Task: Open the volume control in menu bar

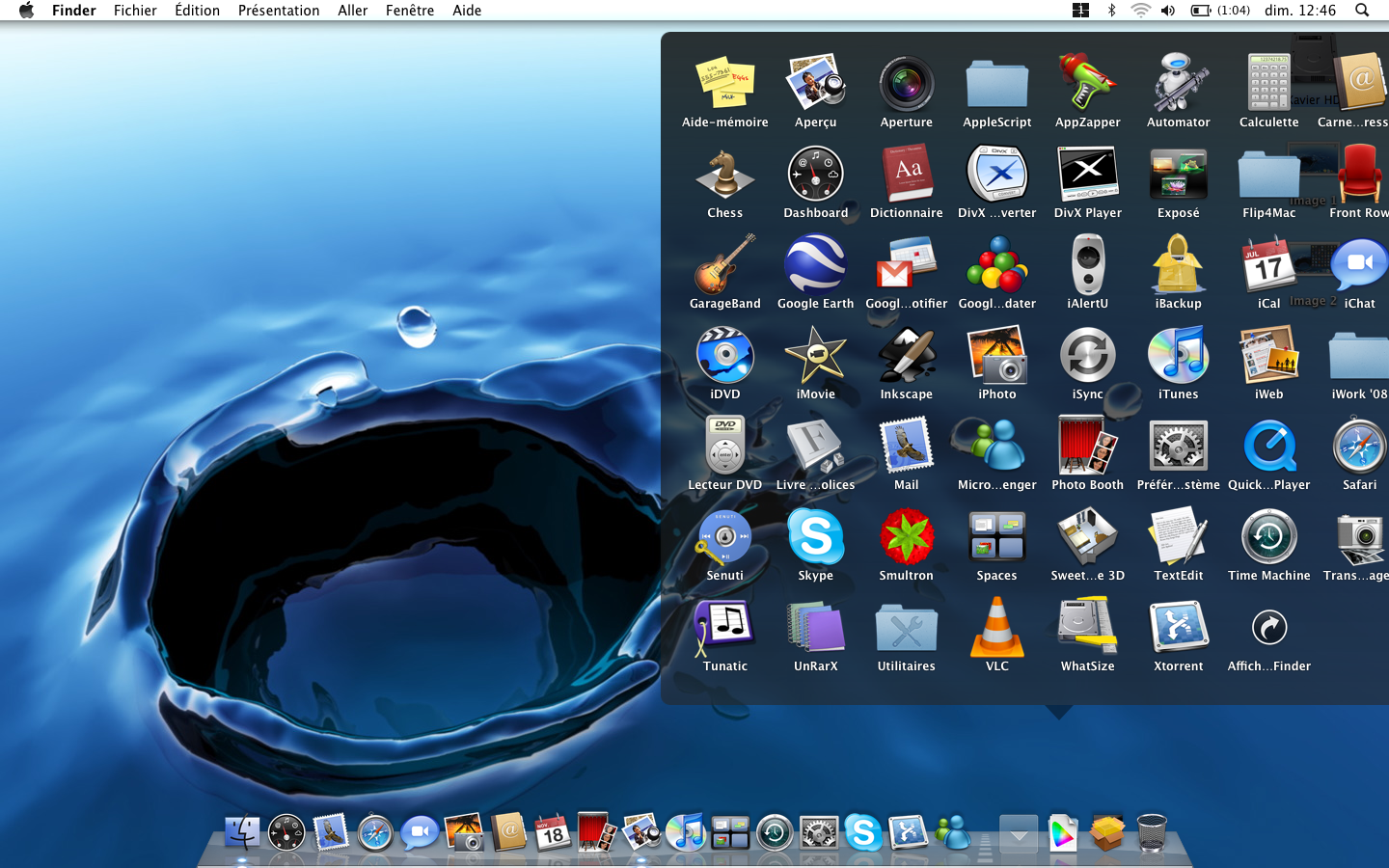Action: 1168,11
